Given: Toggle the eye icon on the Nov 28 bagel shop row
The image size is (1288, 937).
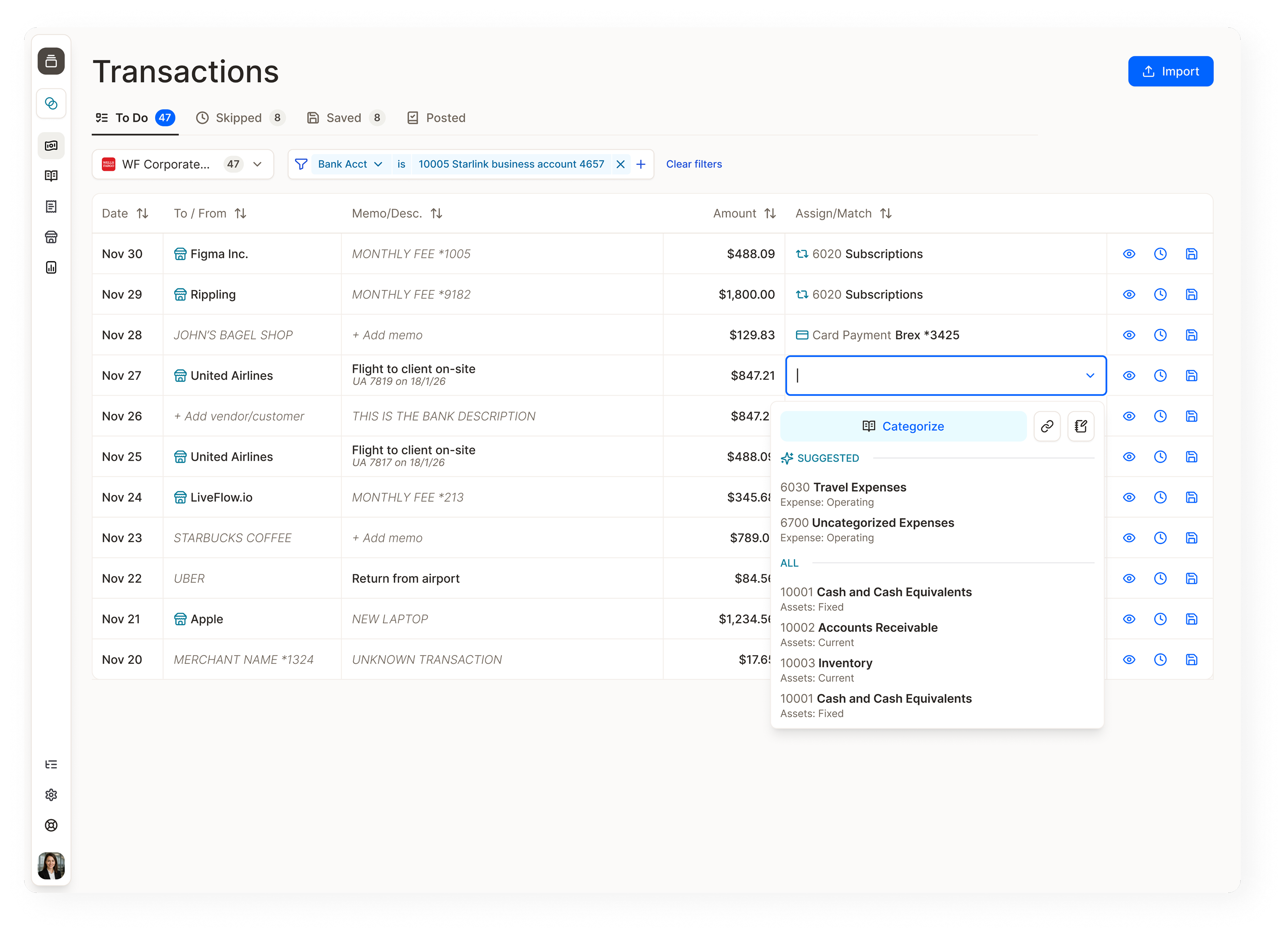Looking at the screenshot, I should 1128,335.
